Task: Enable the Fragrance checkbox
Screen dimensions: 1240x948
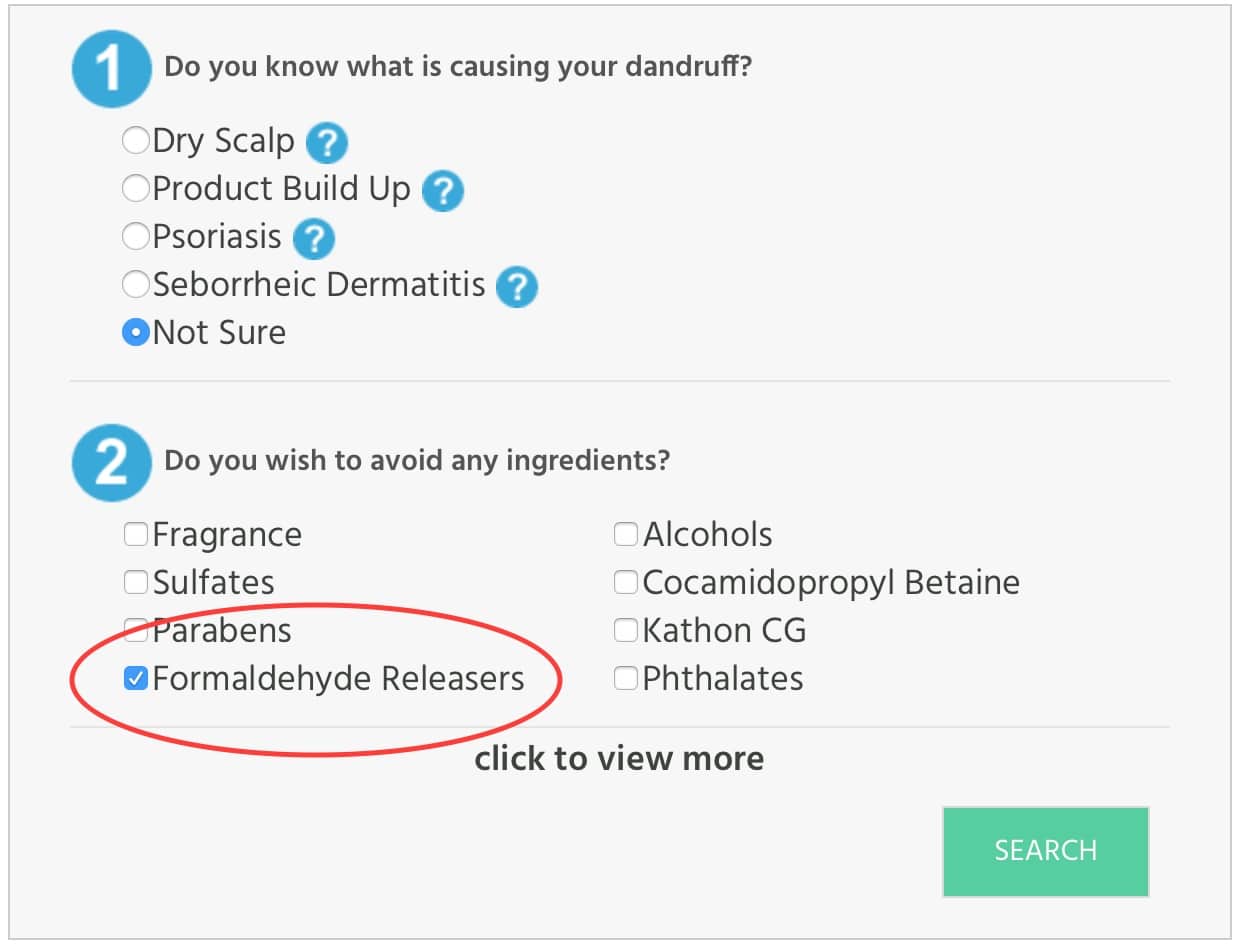Action: tap(135, 534)
